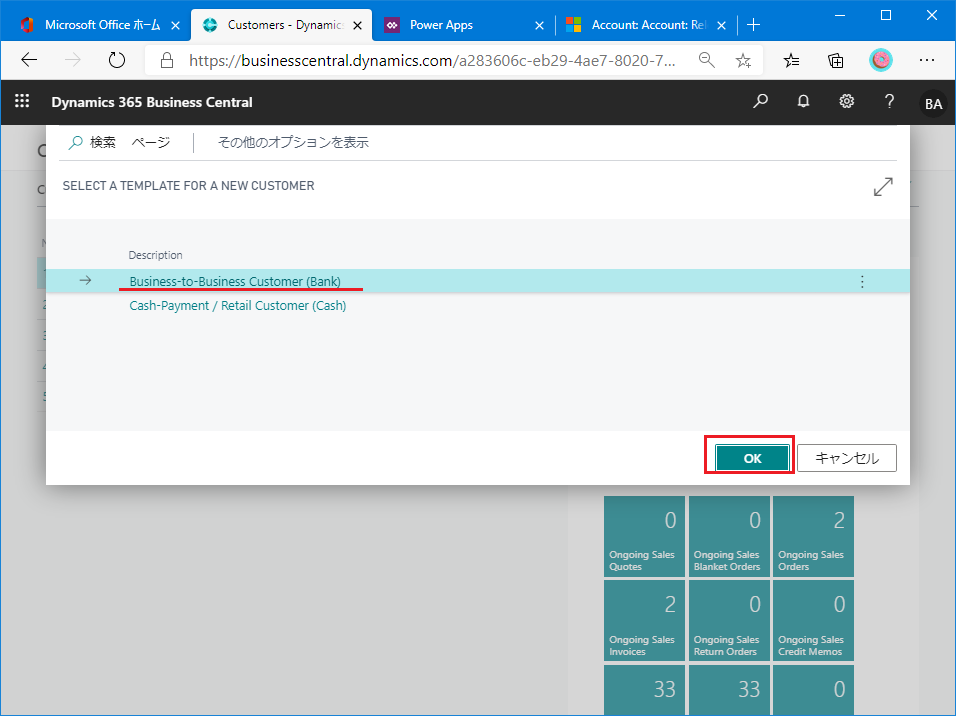Screen dimensions: 956x716
Task: Click the キャンセル button
Action: click(847, 458)
